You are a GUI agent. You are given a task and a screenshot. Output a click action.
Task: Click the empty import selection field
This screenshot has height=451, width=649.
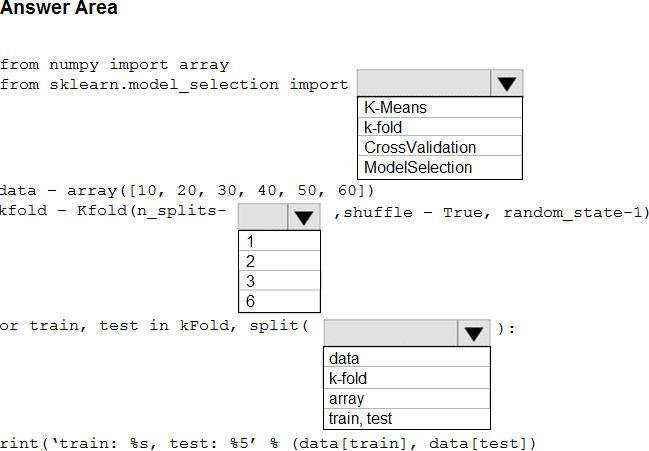(x=423, y=84)
